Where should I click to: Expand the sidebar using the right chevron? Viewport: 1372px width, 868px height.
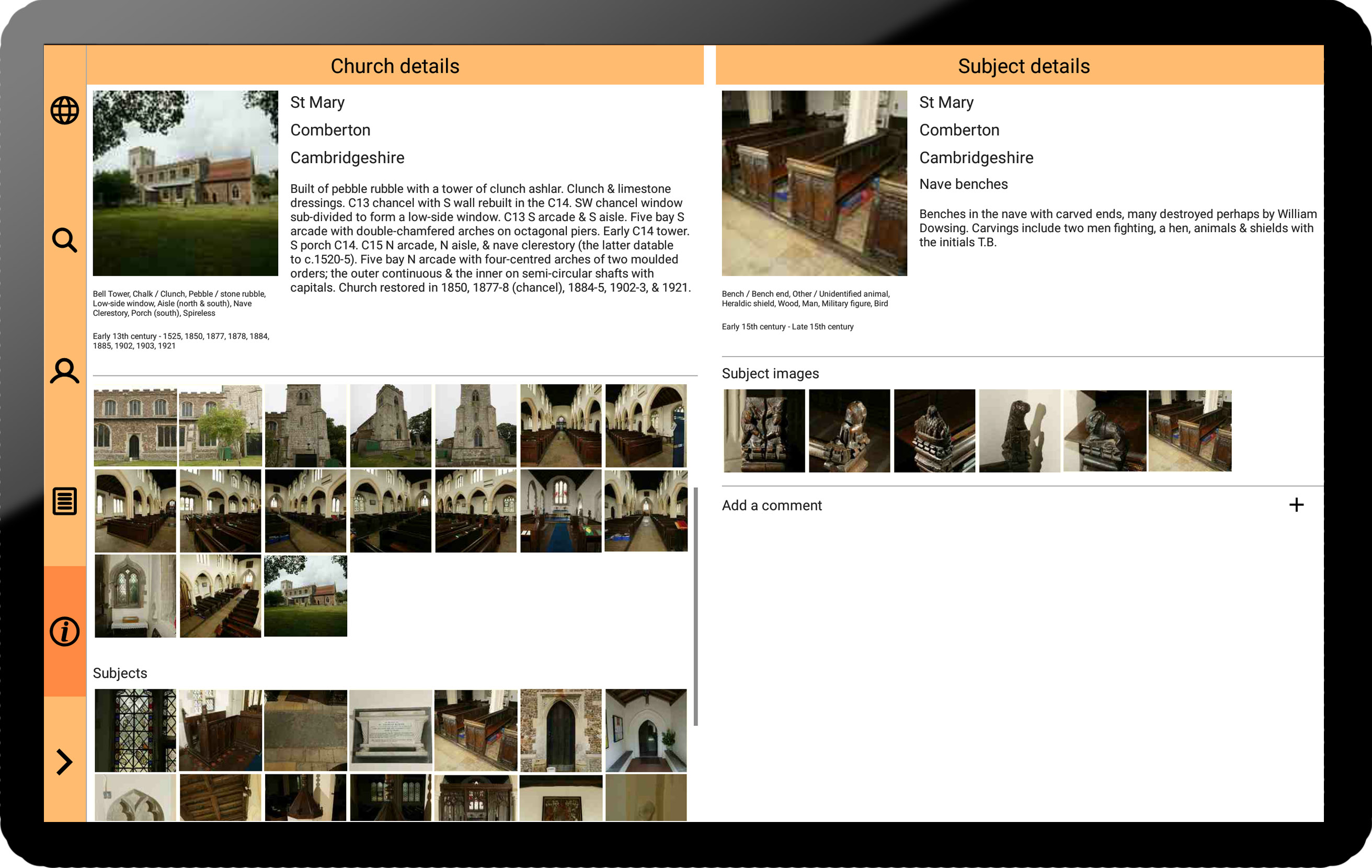64,762
